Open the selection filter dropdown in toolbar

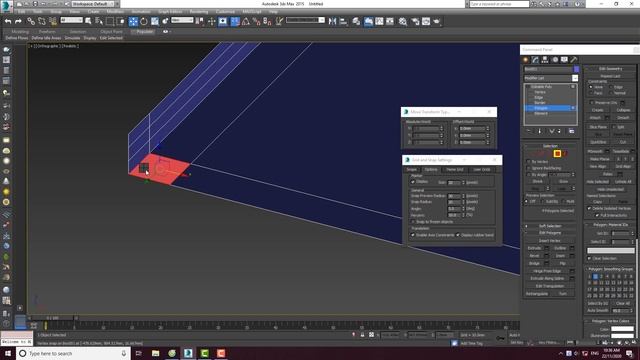[x=72, y=20]
